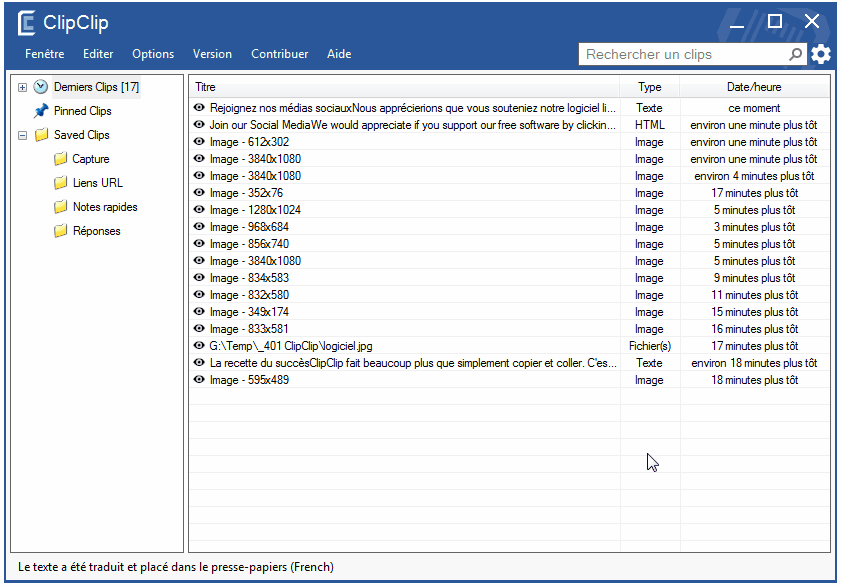Screen dimensions: 842x587
Task: Open the Capture folder label
Action: point(91,159)
